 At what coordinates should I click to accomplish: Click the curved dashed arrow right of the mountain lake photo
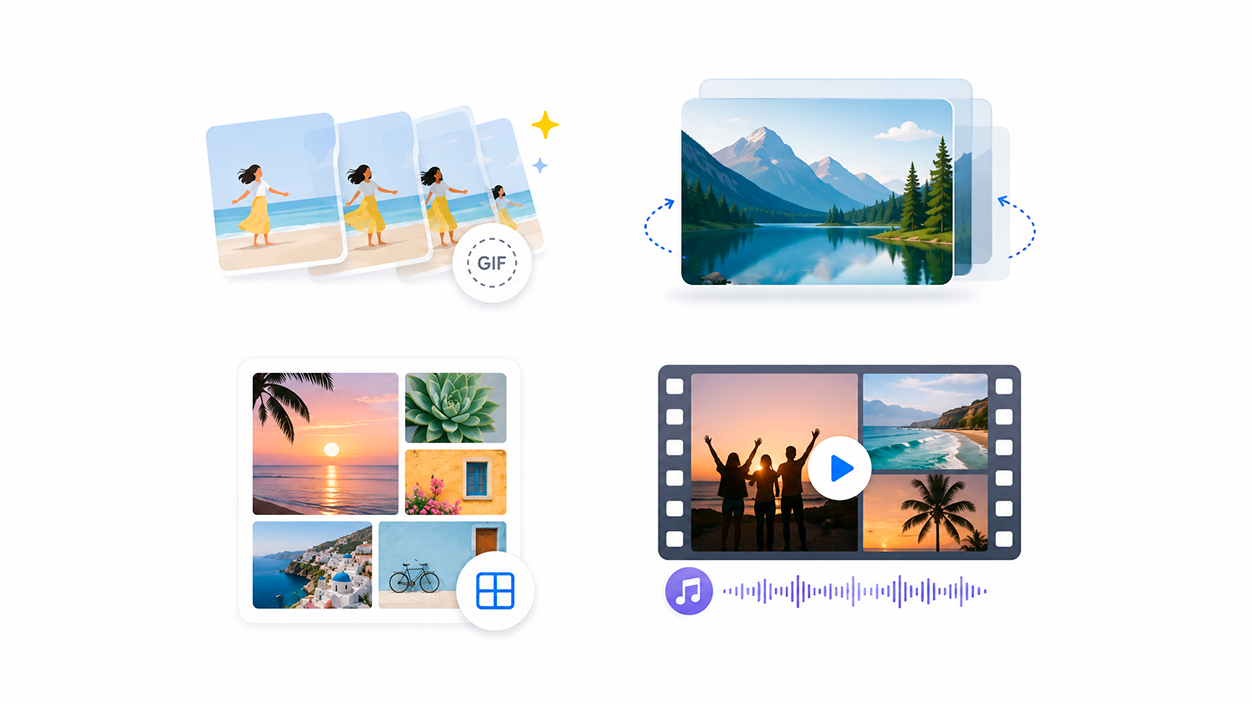[x=1017, y=227]
